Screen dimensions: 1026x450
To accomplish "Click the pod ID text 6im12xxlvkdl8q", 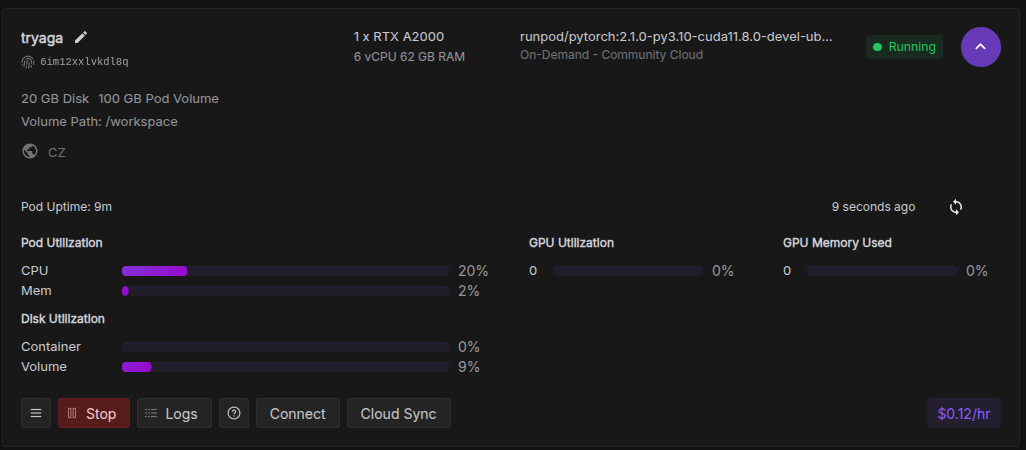I will coord(84,61).
